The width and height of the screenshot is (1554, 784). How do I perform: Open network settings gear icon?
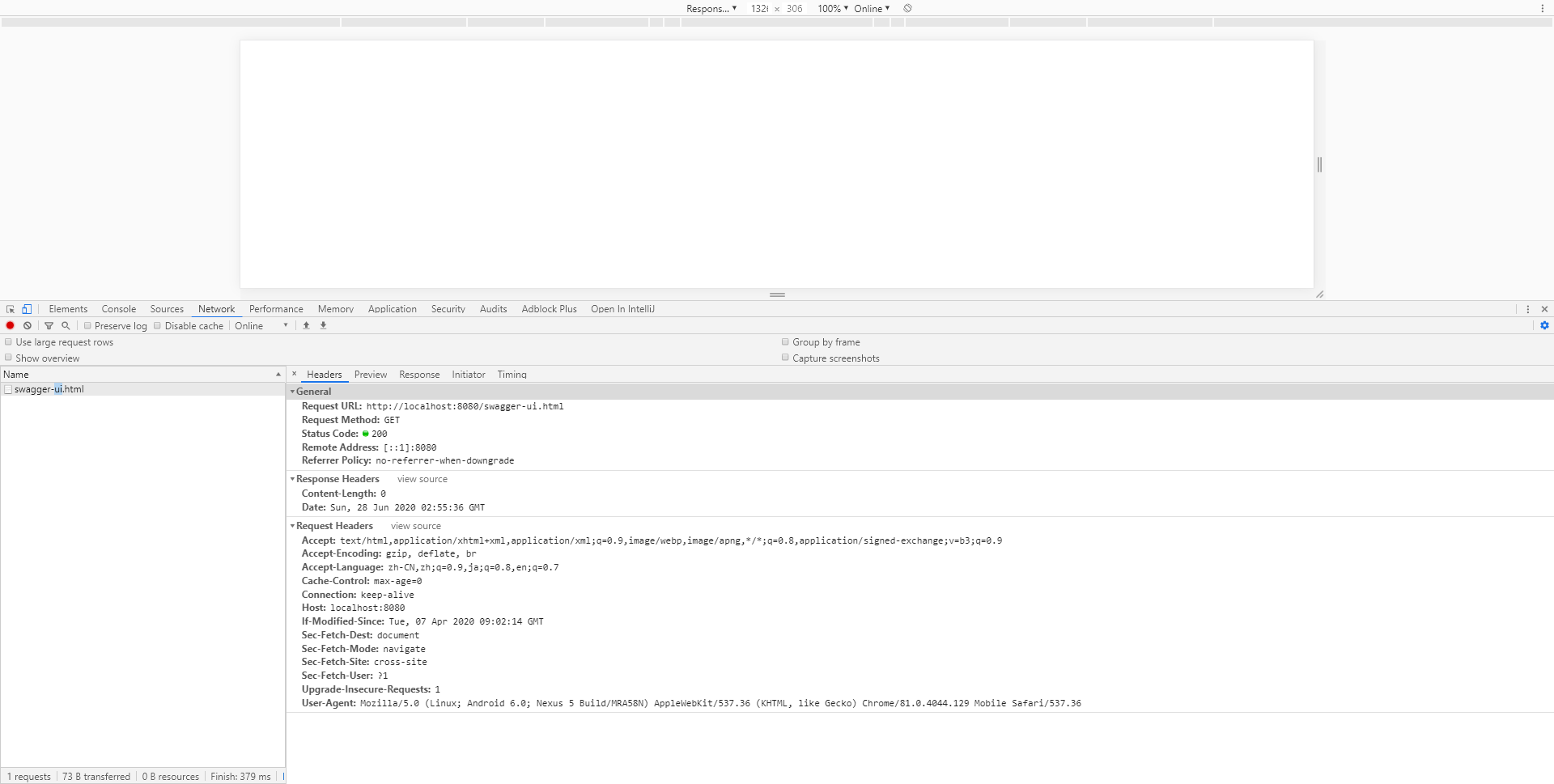1544,325
